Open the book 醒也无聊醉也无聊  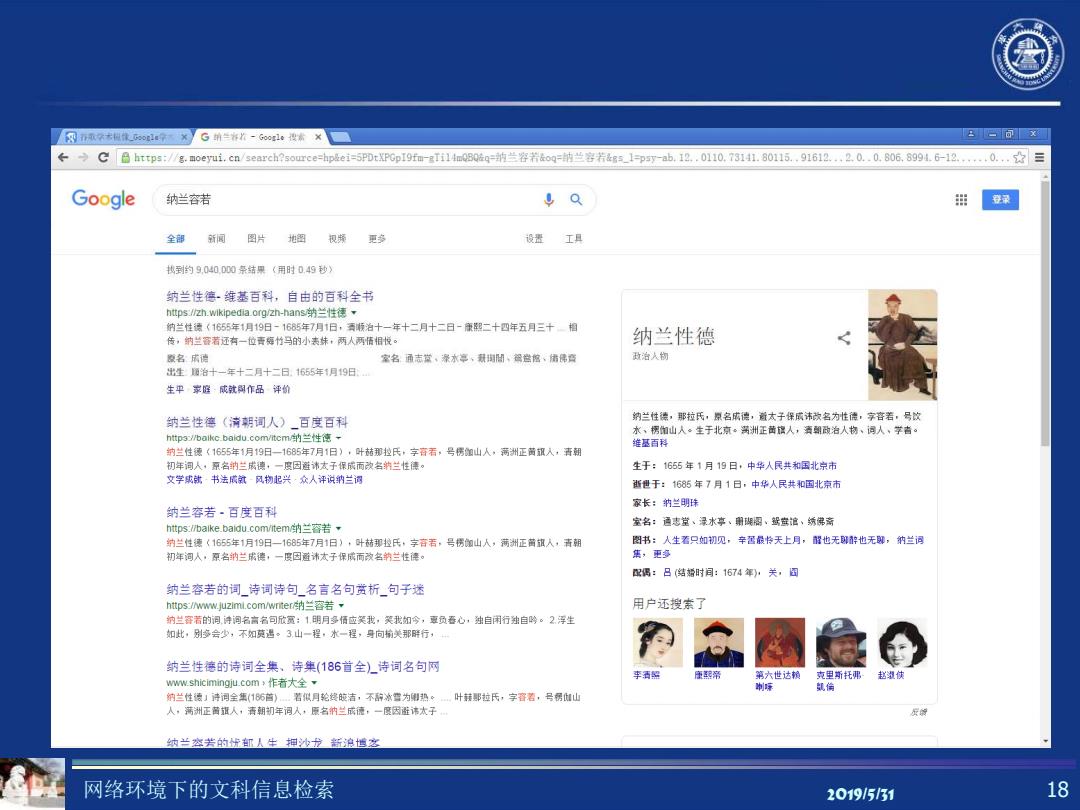click(x=851, y=540)
